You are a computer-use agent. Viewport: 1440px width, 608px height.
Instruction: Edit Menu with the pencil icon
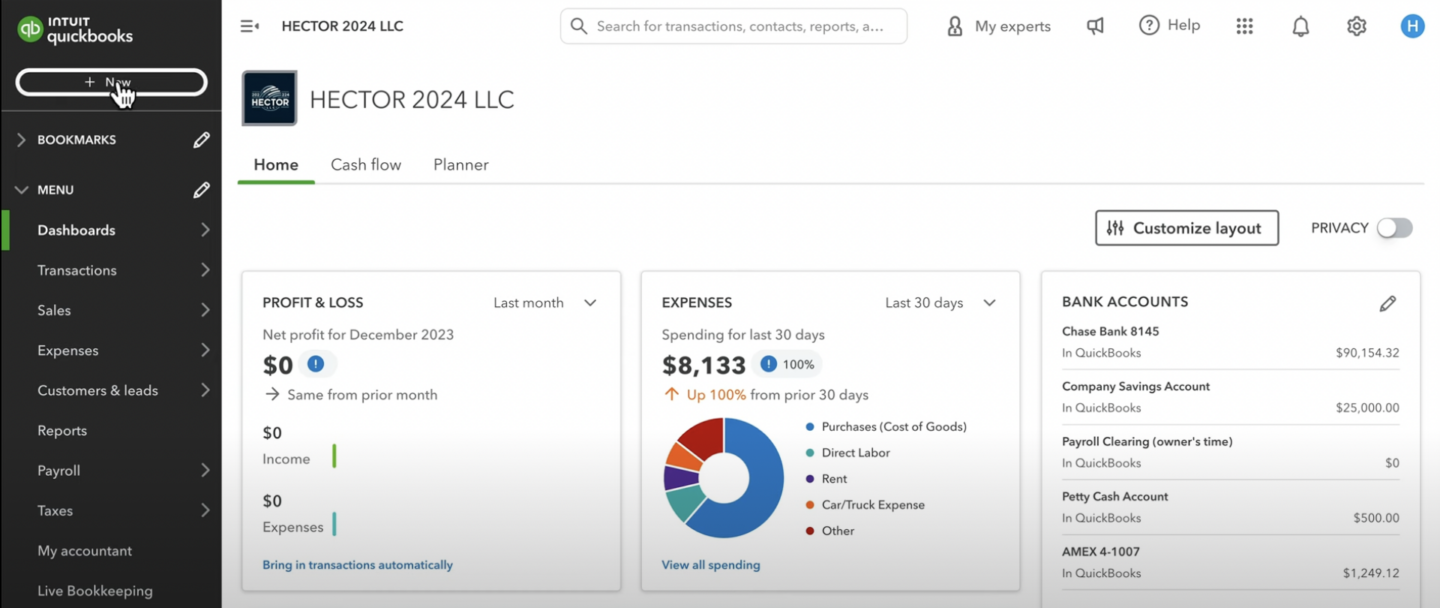[x=201, y=190]
